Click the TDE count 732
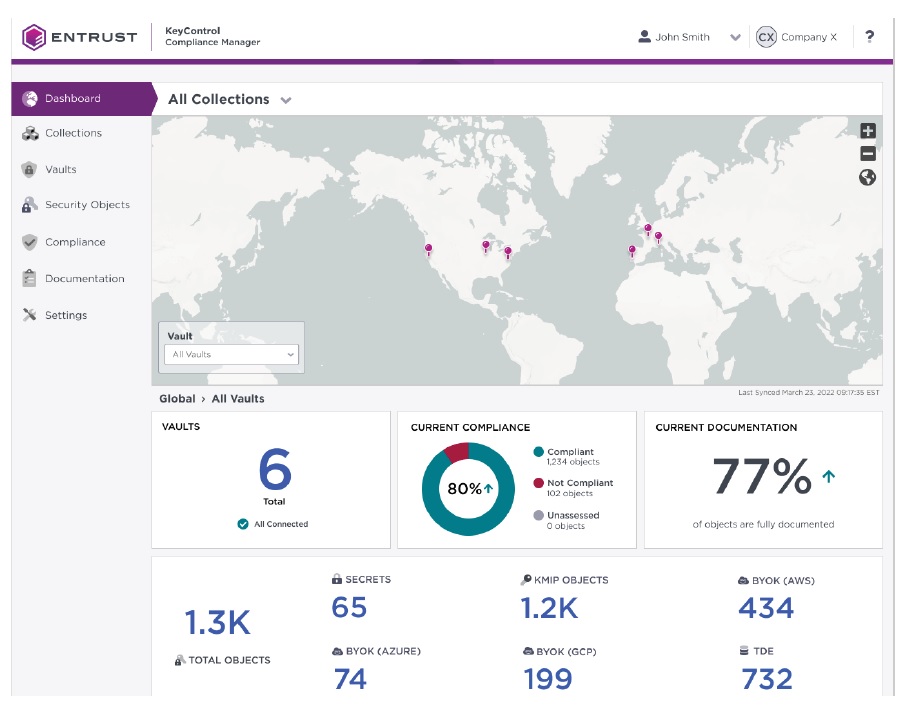Screen dimensions: 914x705 click(x=767, y=679)
